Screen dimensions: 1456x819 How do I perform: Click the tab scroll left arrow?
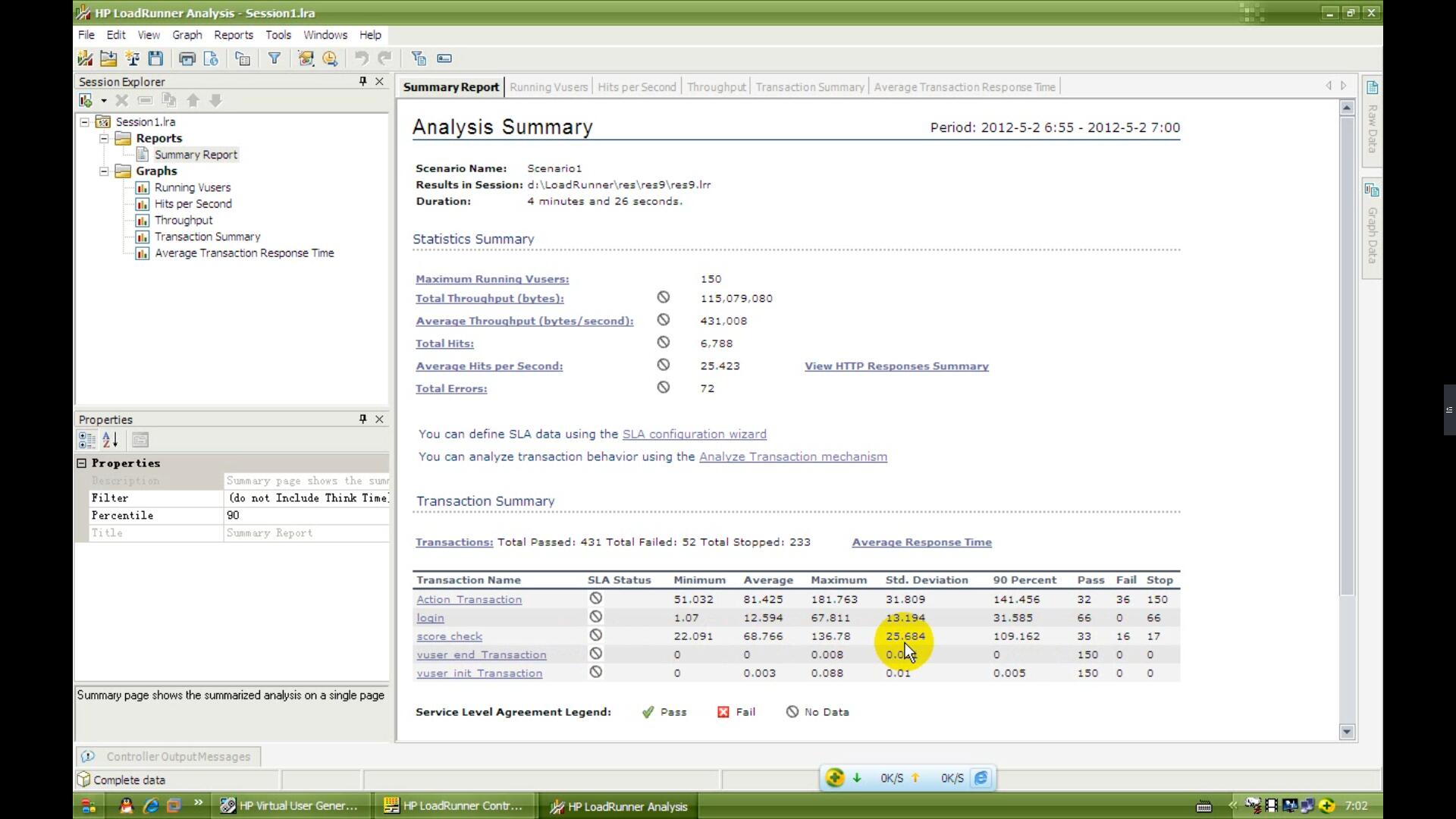[x=1329, y=86]
